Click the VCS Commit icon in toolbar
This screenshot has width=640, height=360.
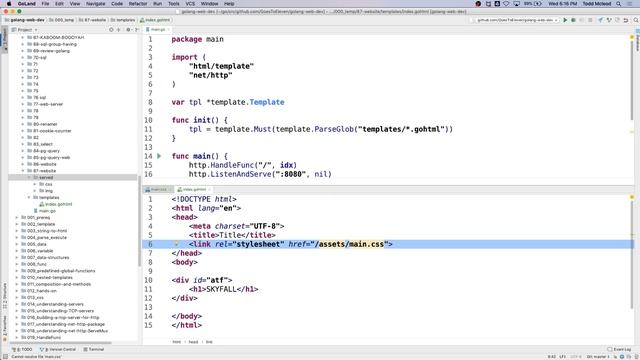click(609, 20)
